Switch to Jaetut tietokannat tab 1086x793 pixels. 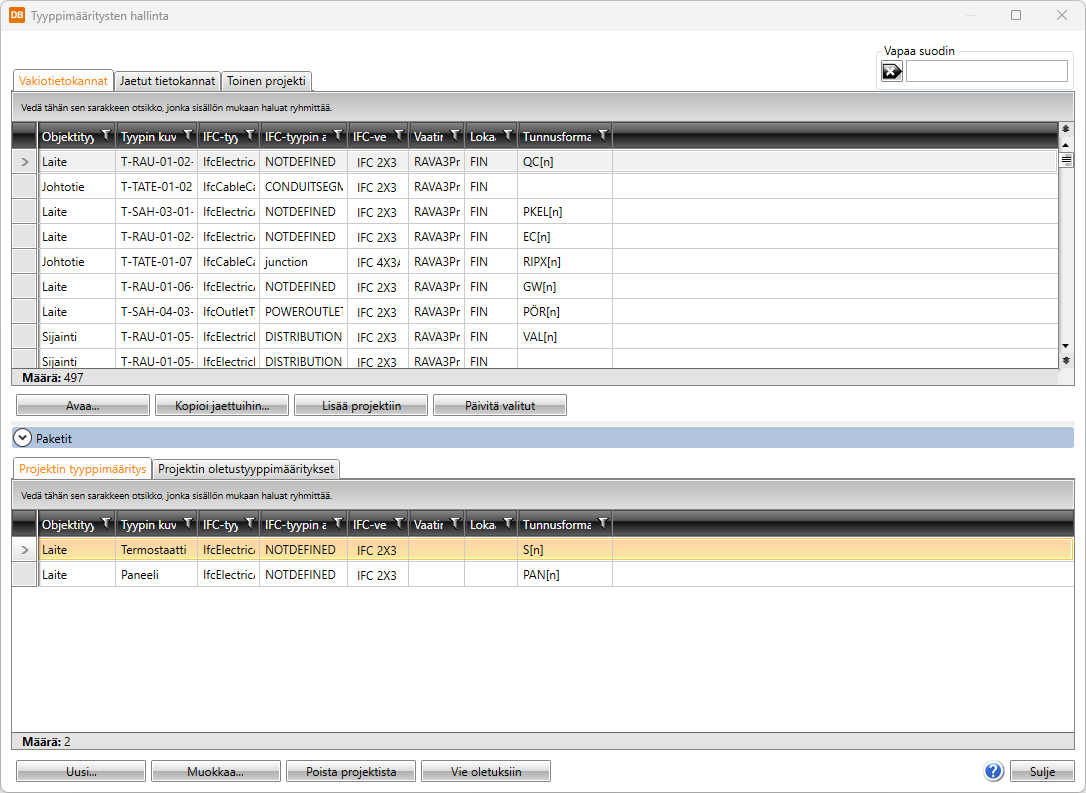(166, 81)
